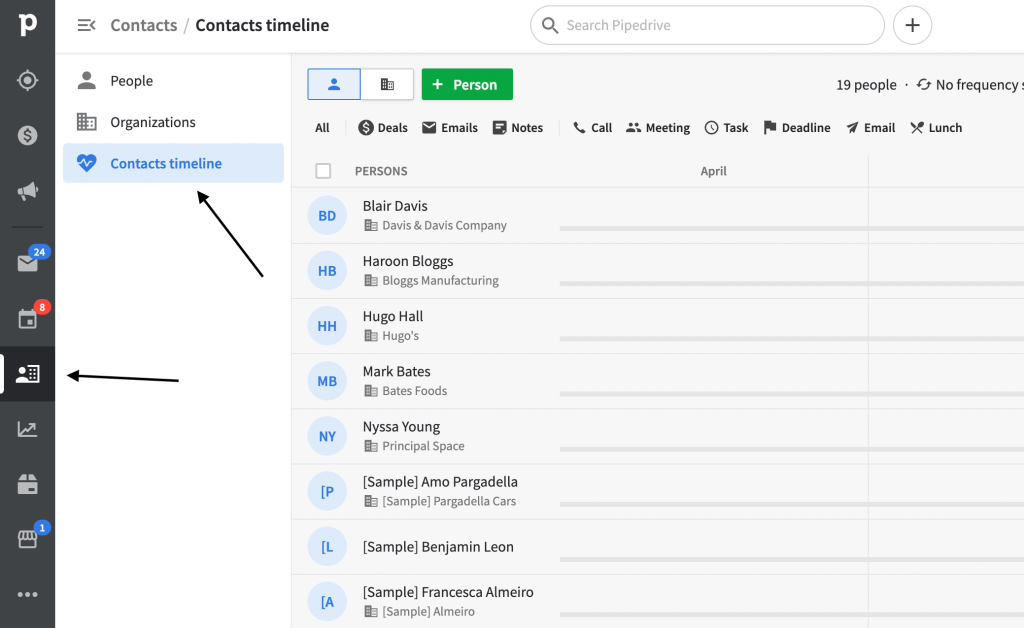Open Activities calendar with 8 notifications
Screen dimensions: 1024x628
point(27,318)
